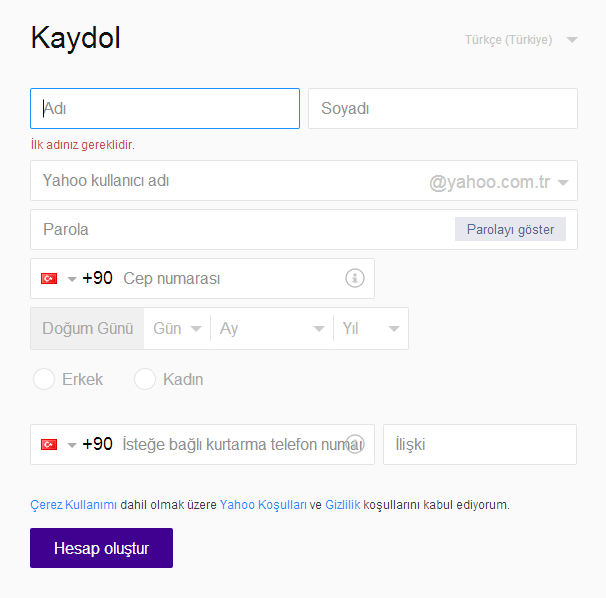Open the Gün day dropdown
Image resolution: width=606 pixels, height=598 pixels.
tap(177, 329)
